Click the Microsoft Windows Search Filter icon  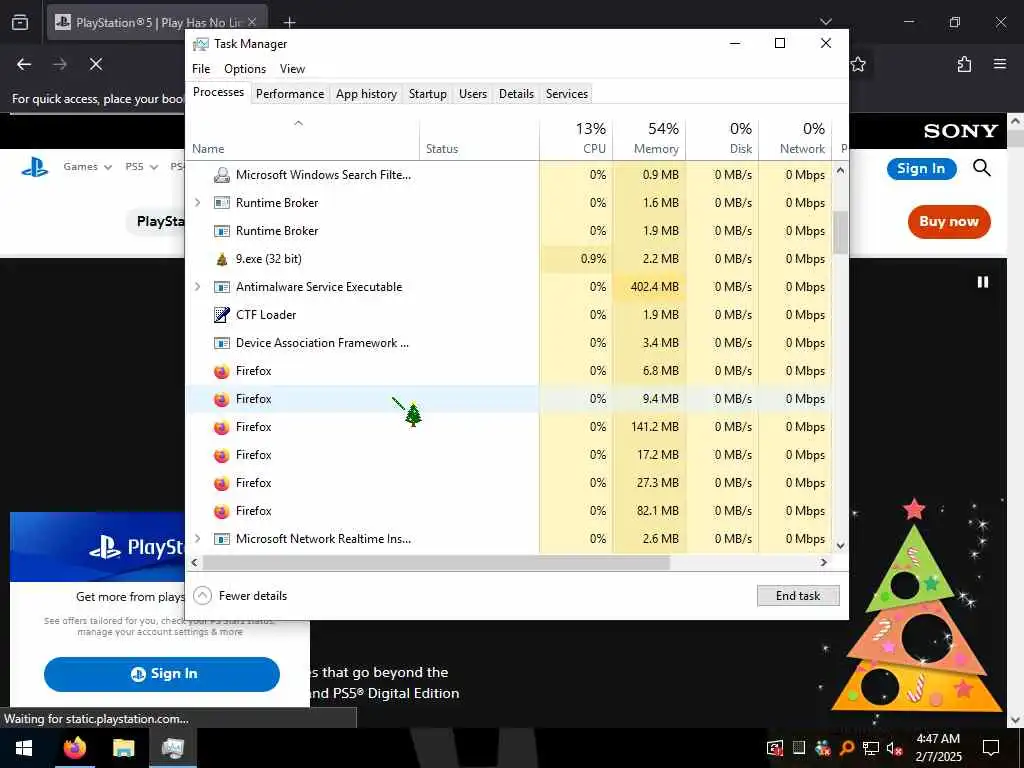click(222, 175)
